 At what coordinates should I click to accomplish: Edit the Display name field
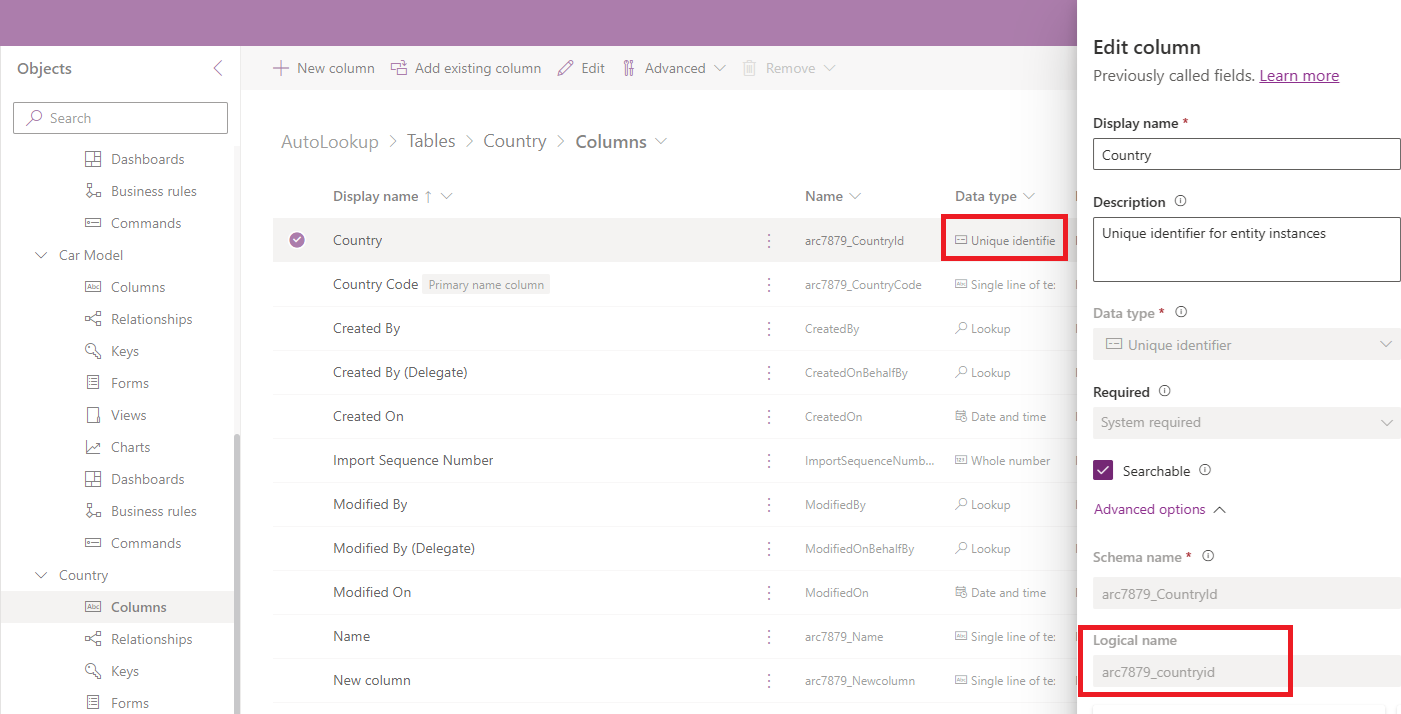tap(1245, 154)
